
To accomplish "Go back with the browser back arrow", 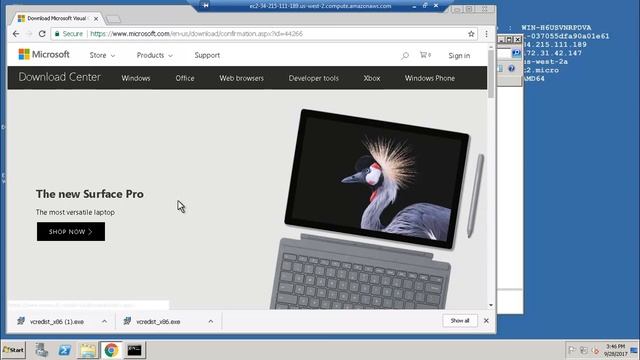I will [x=16, y=34].
